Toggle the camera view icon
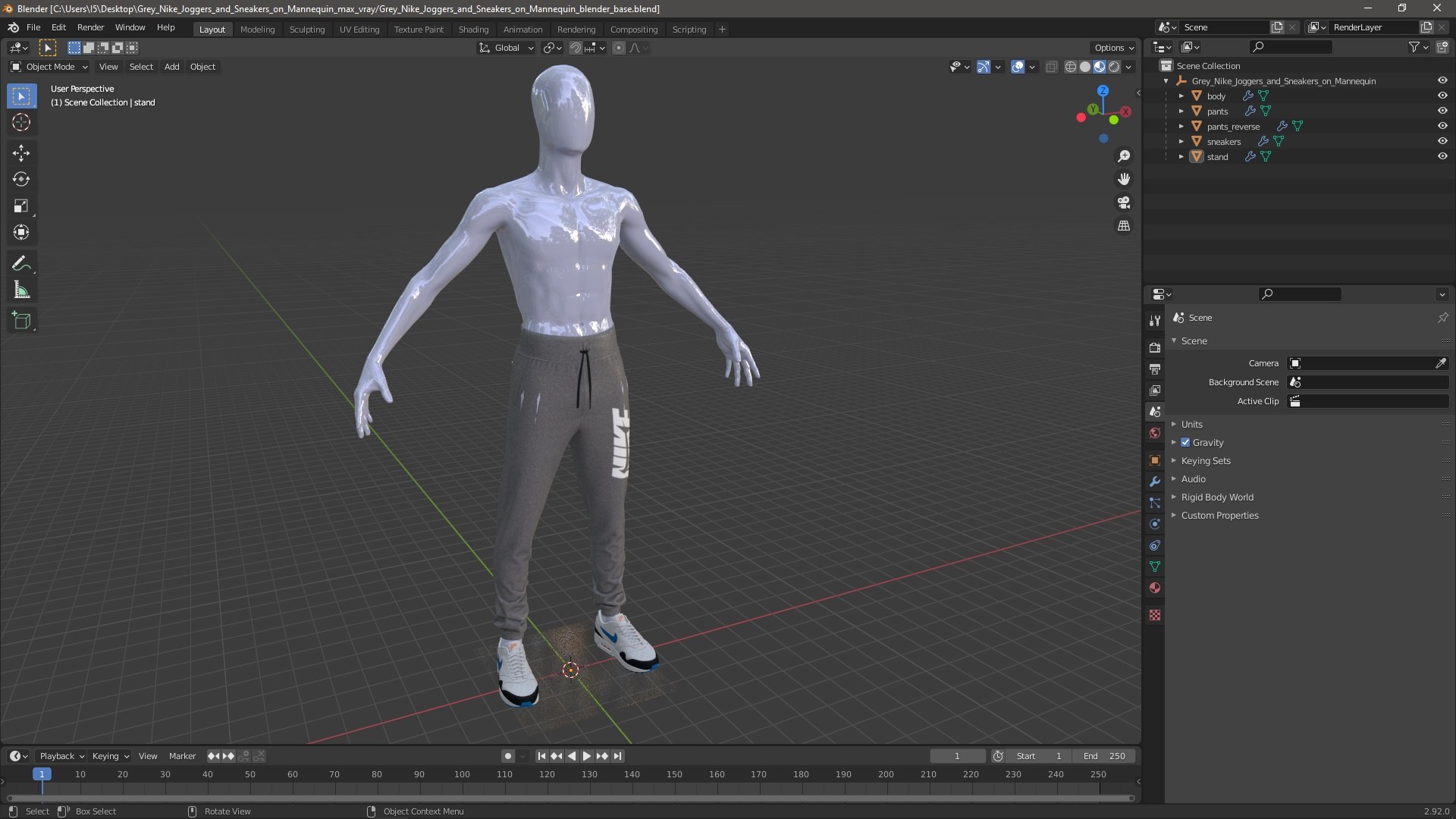 tap(1124, 203)
